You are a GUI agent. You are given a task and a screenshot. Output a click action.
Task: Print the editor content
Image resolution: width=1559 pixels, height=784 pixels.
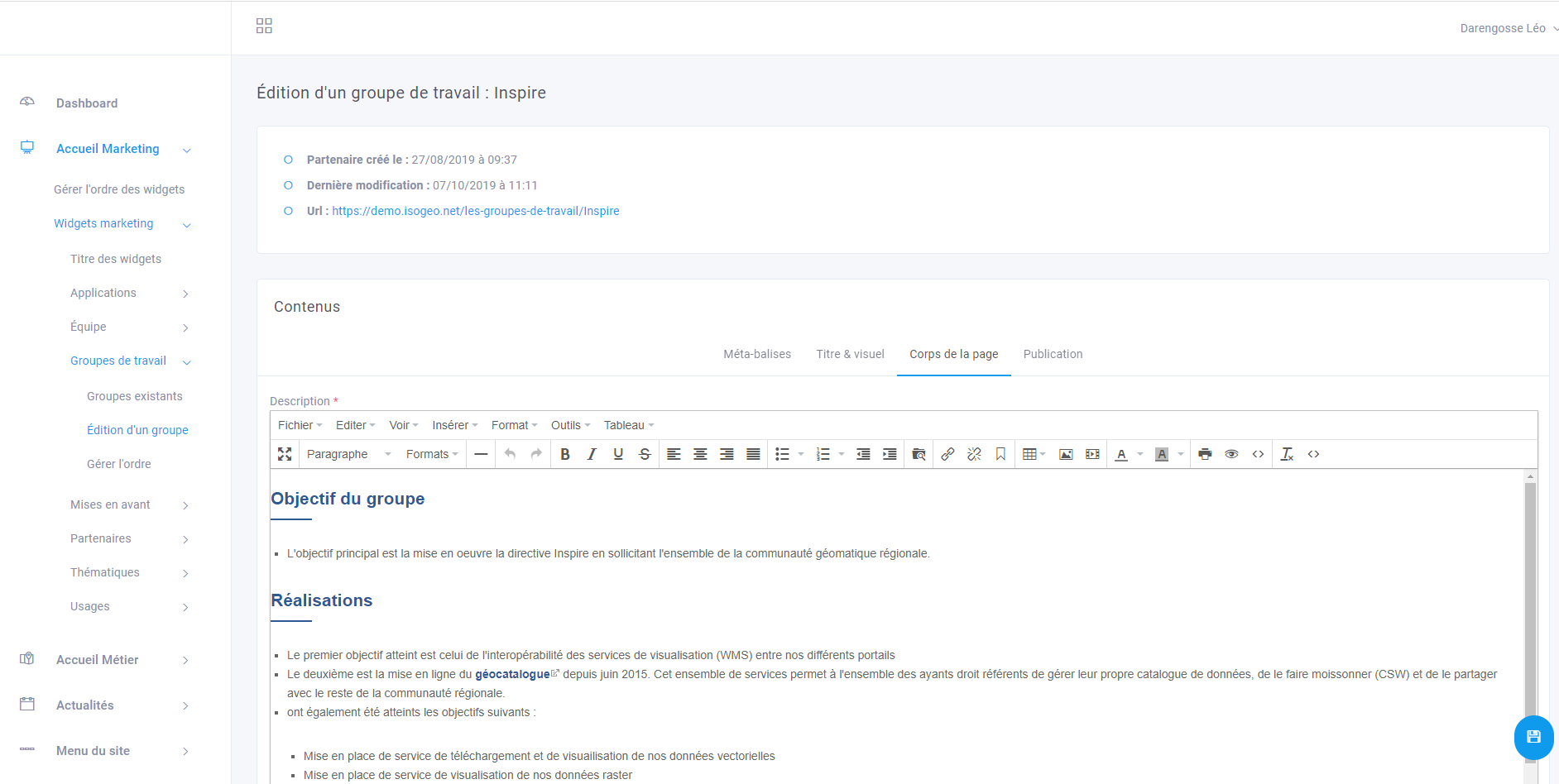point(1205,454)
